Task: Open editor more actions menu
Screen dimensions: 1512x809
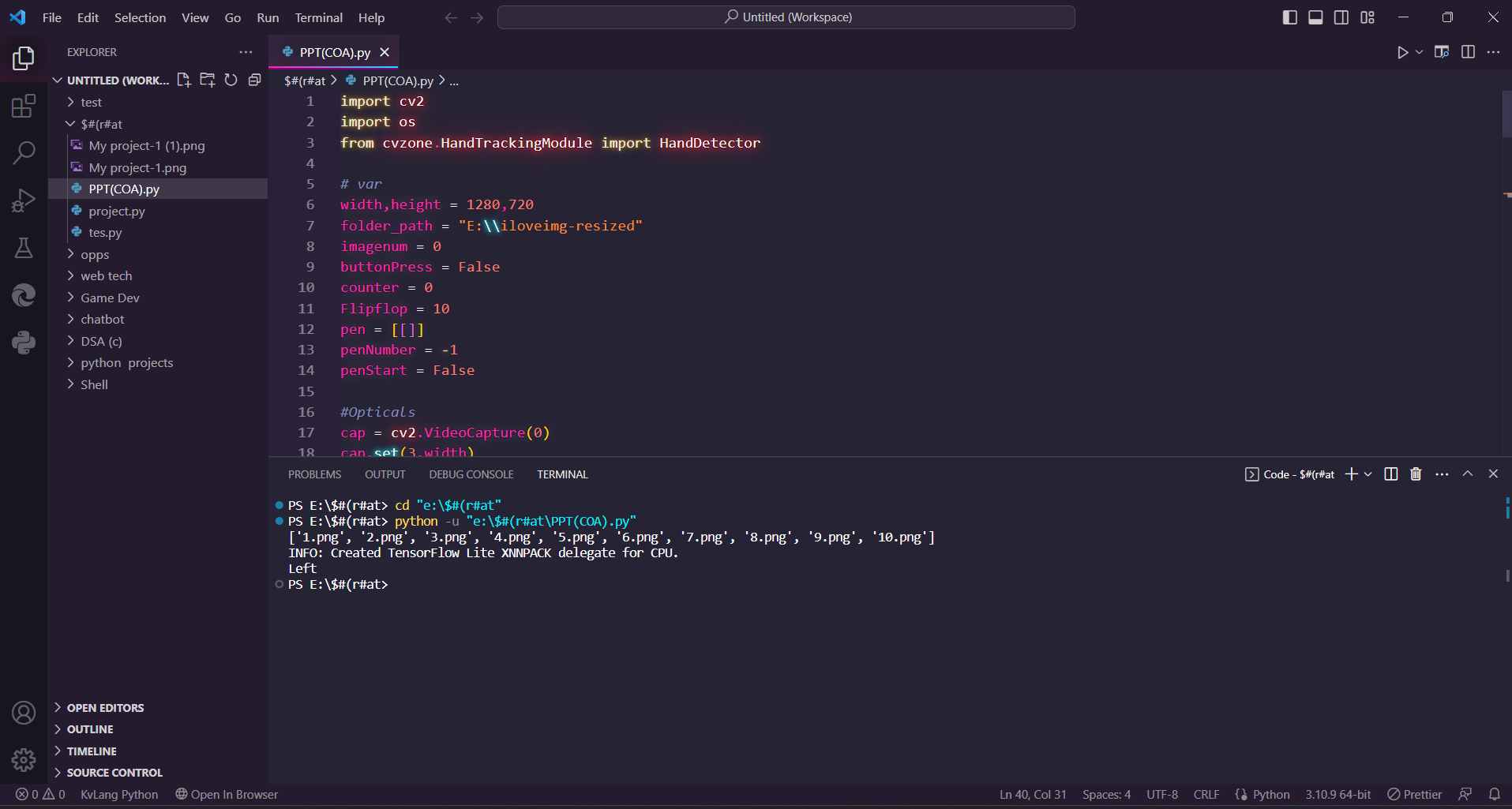Action: pos(1493,52)
